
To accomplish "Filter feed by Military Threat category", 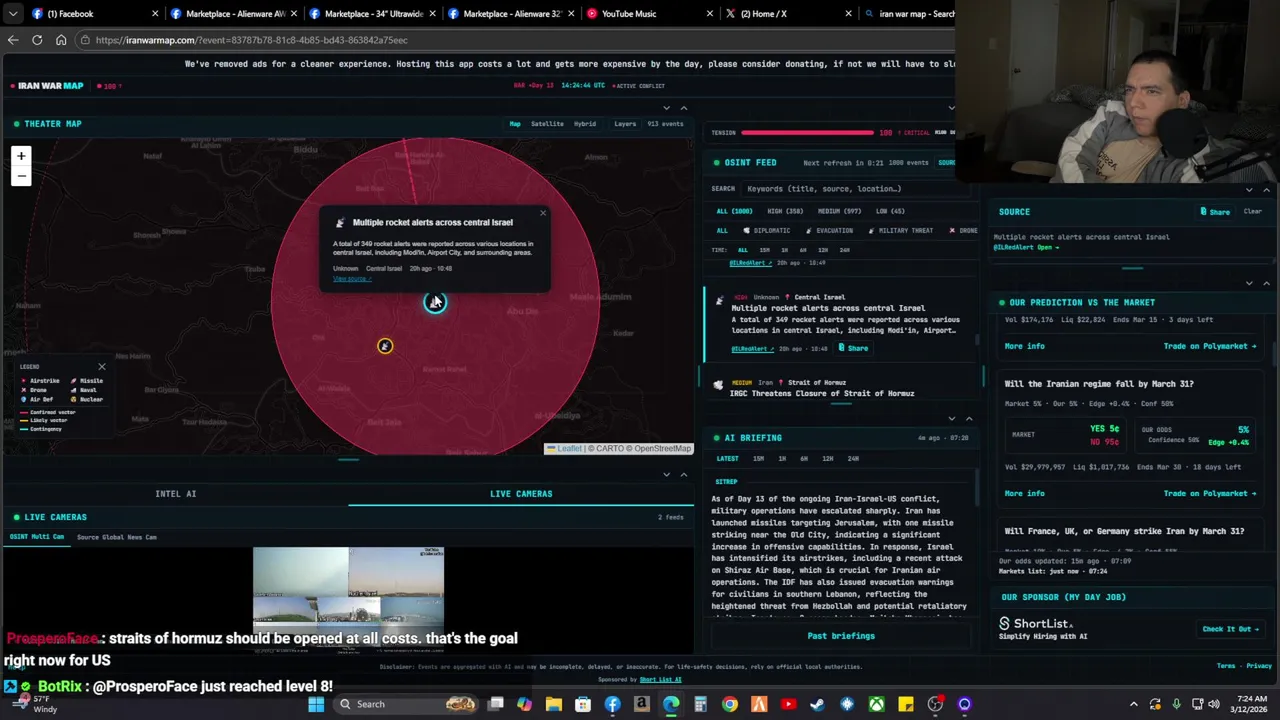I will point(900,231).
